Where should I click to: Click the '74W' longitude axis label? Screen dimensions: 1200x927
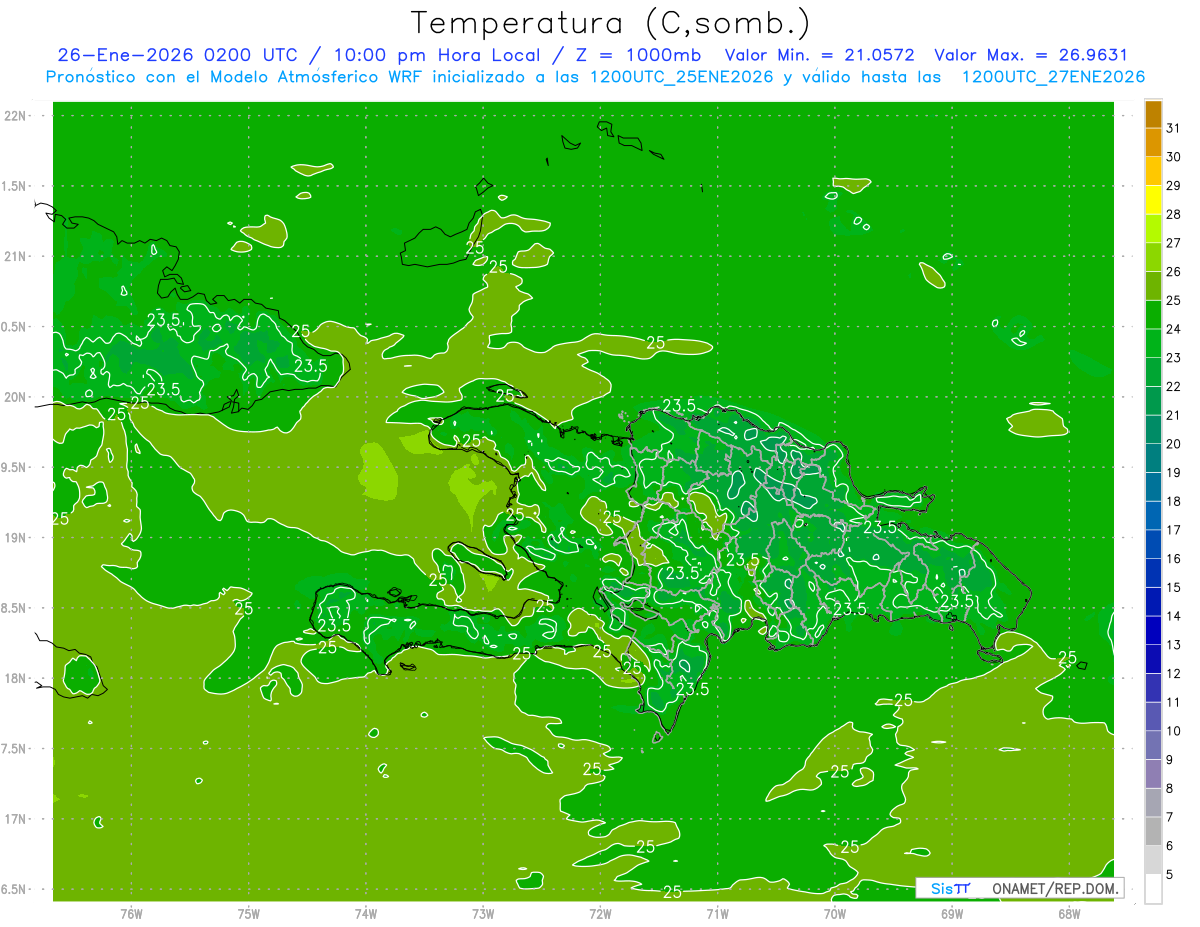366,913
